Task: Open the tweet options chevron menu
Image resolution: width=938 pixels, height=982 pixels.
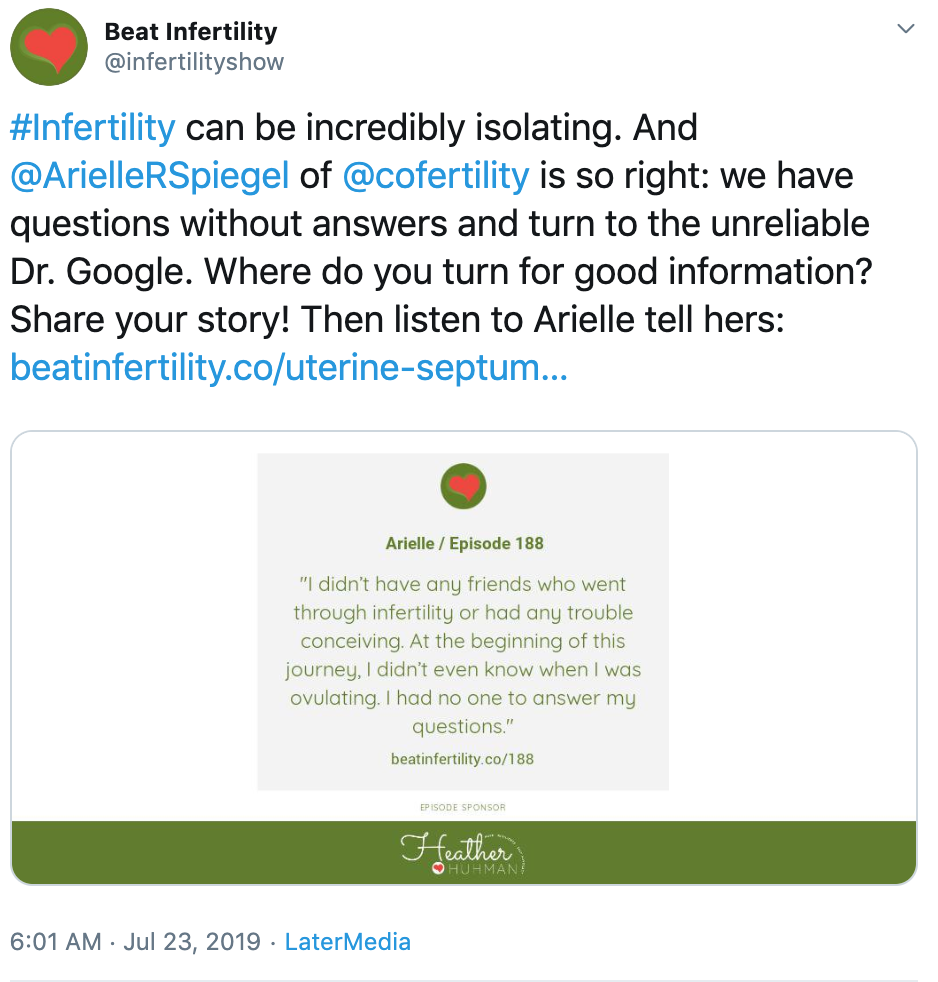Action: coord(905,29)
